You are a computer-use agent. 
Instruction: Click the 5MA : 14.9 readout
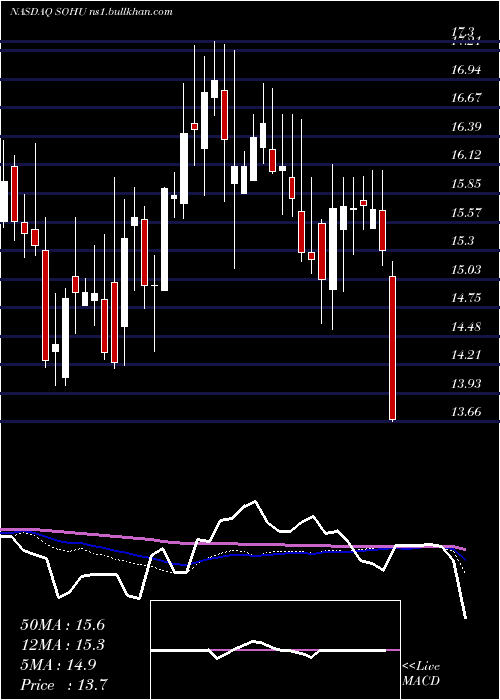click(x=58, y=665)
